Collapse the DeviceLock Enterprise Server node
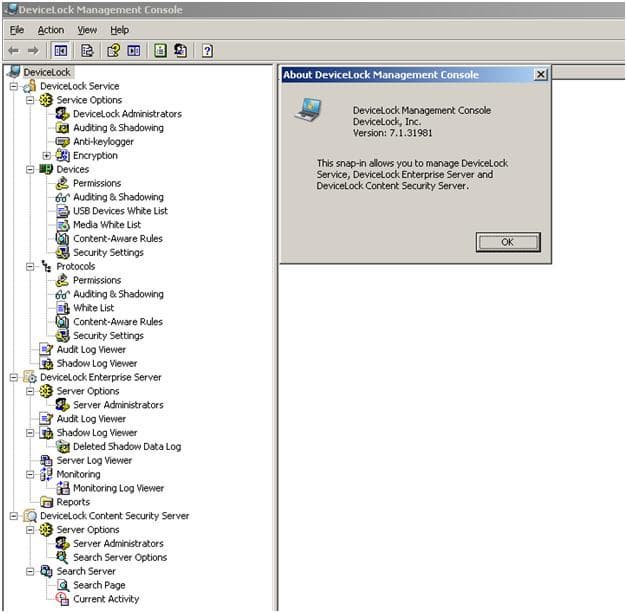Image resolution: width=627 pixels, height=613 pixels. pyautogui.click(x=14, y=377)
